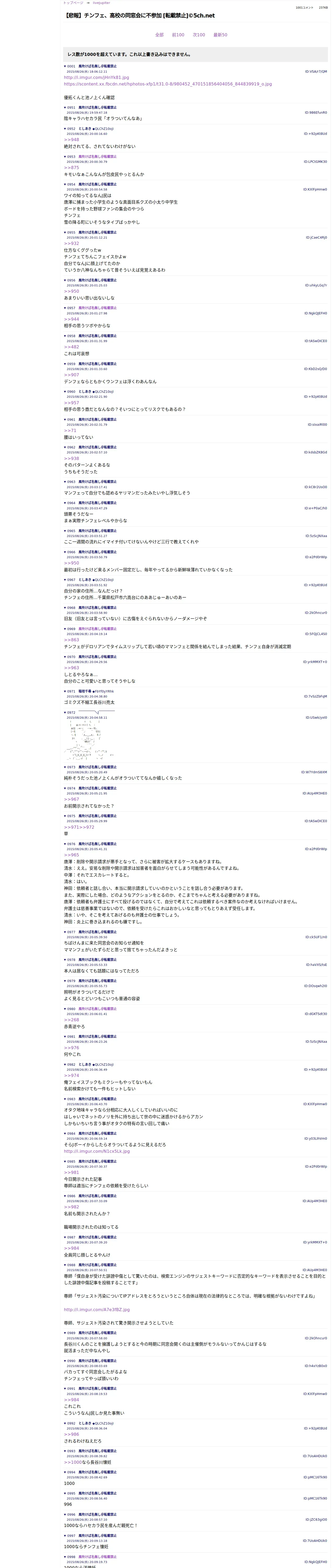Follow the >>974 reply anchor
This screenshot has height=1568, width=336.
click(x=71, y=1076)
